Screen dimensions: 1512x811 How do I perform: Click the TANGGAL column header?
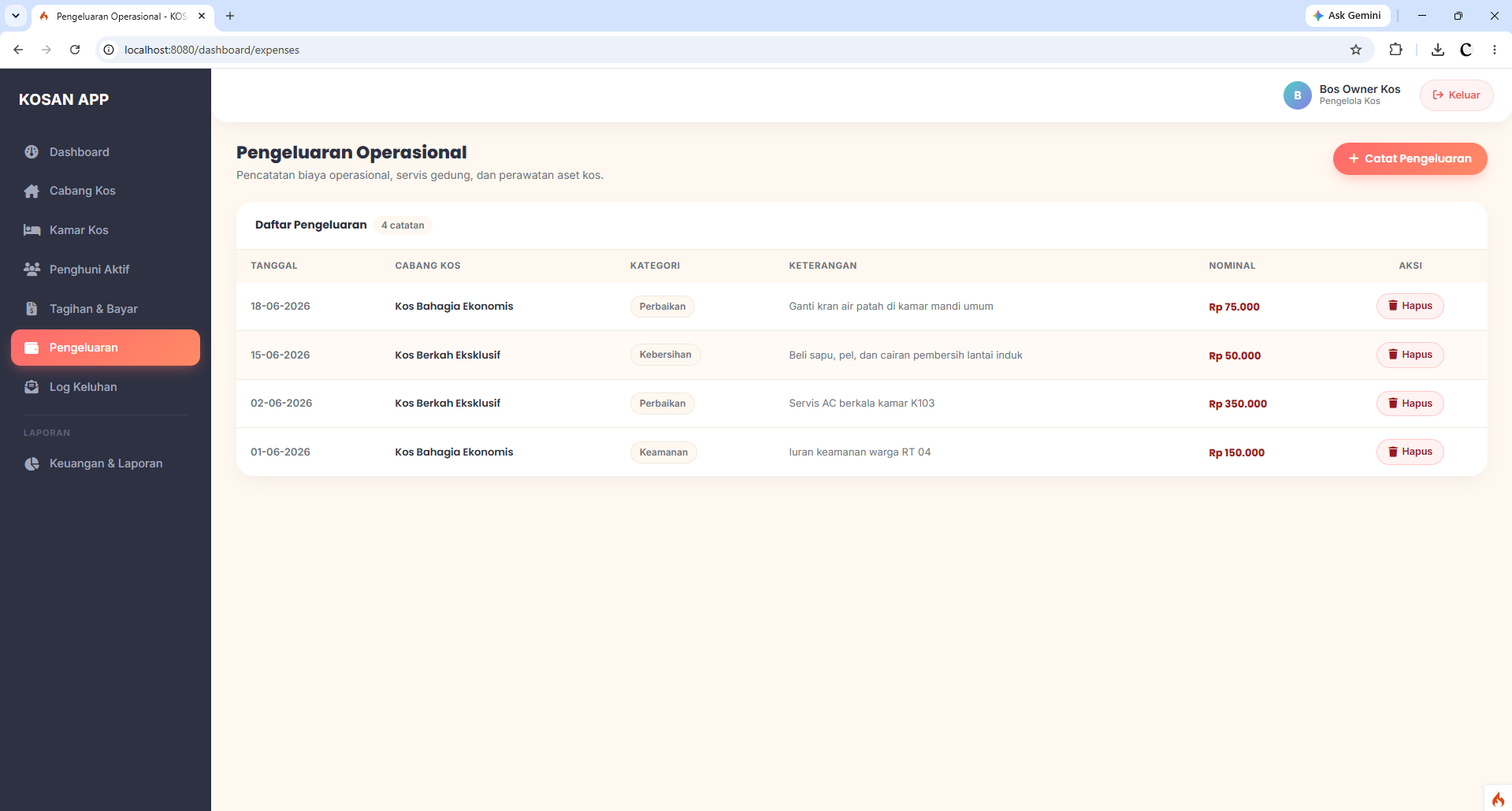[274, 266]
